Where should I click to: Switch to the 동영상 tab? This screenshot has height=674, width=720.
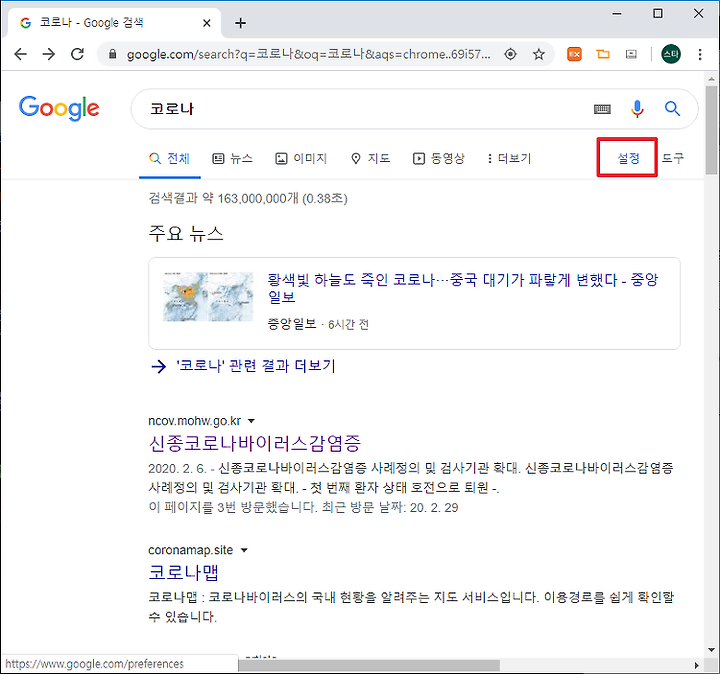(x=439, y=158)
